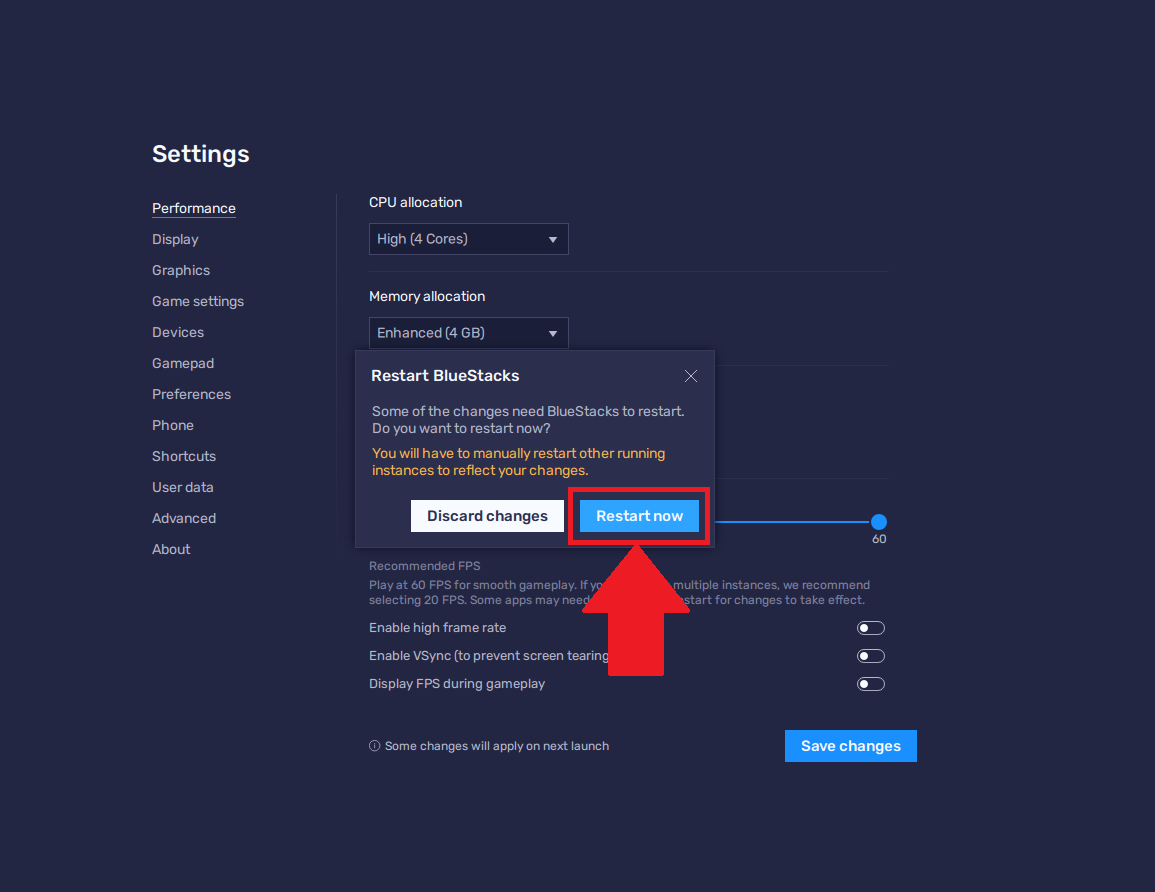The image size is (1155, 892).
Task: Open Gamepad settings
Action: [183, 363]
